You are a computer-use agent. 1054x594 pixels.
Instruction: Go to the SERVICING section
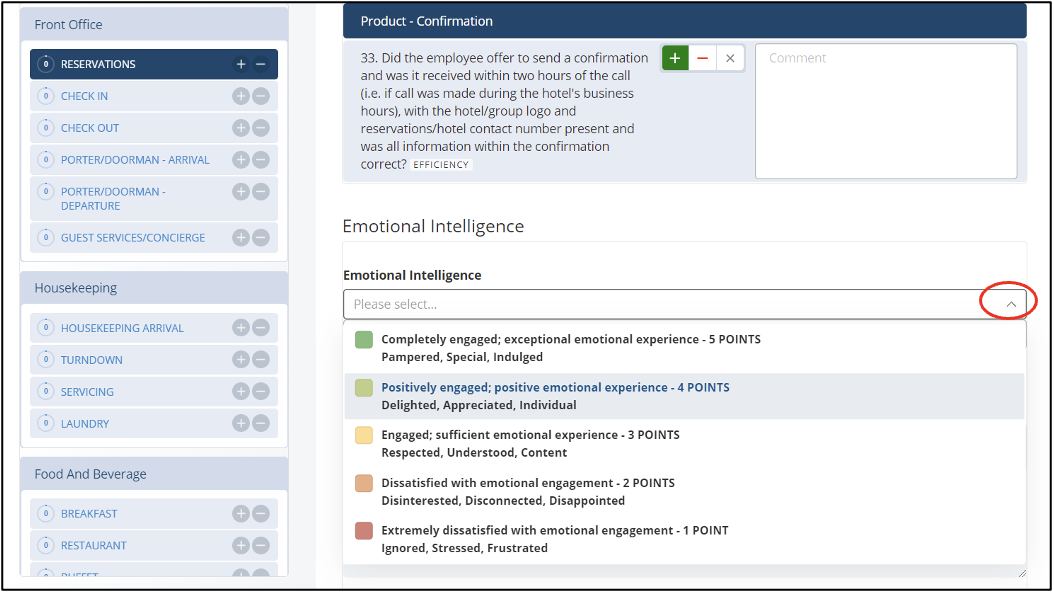click(87, 392)
